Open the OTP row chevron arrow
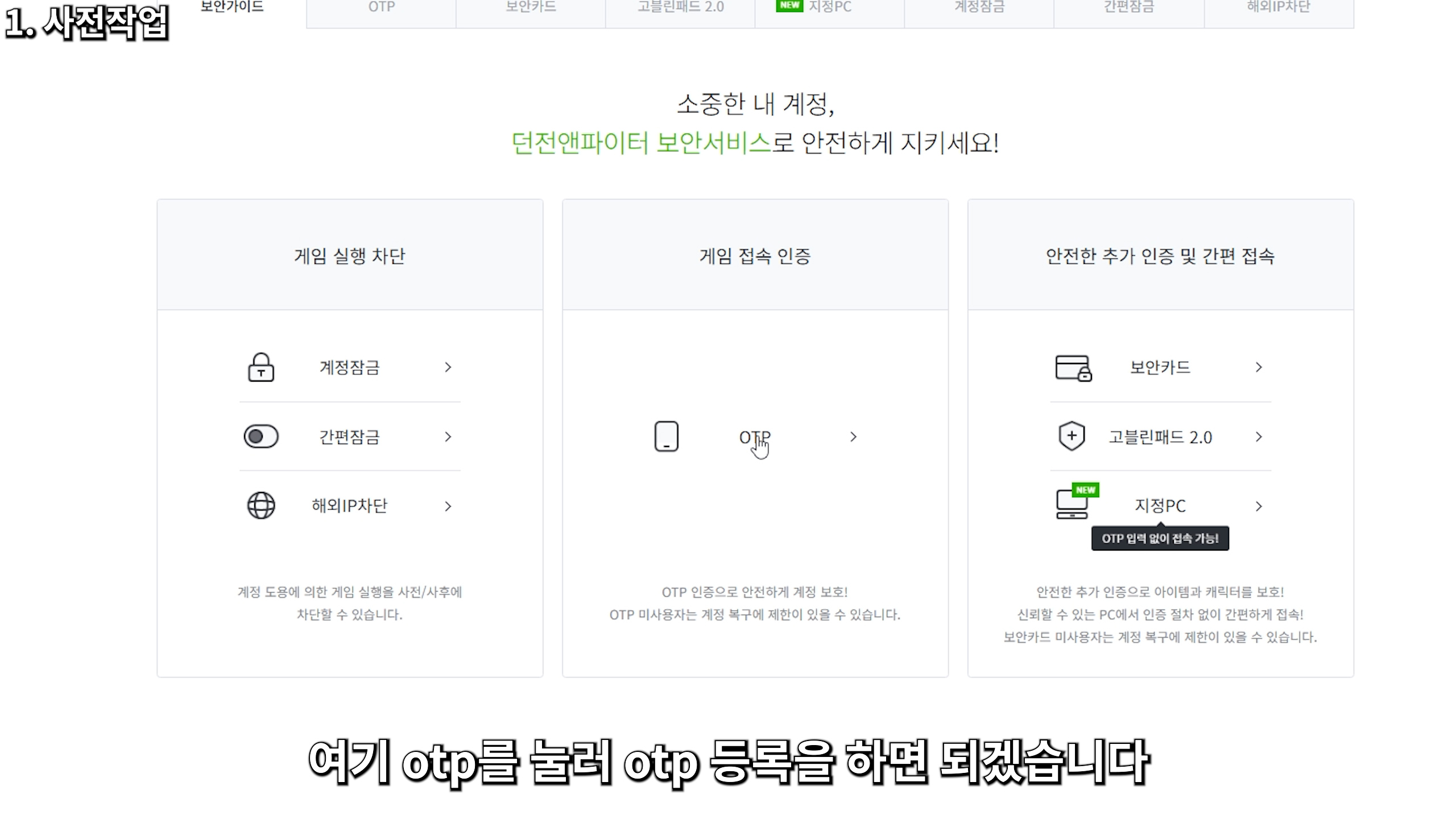 pos(853,437)
